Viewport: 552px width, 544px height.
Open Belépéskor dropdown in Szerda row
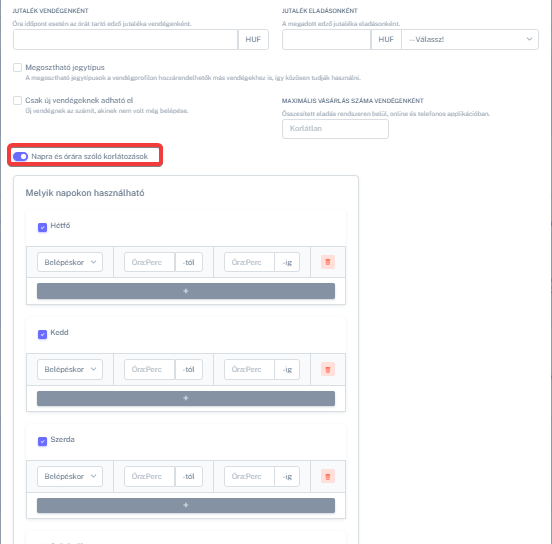click(x=70, y=476)
